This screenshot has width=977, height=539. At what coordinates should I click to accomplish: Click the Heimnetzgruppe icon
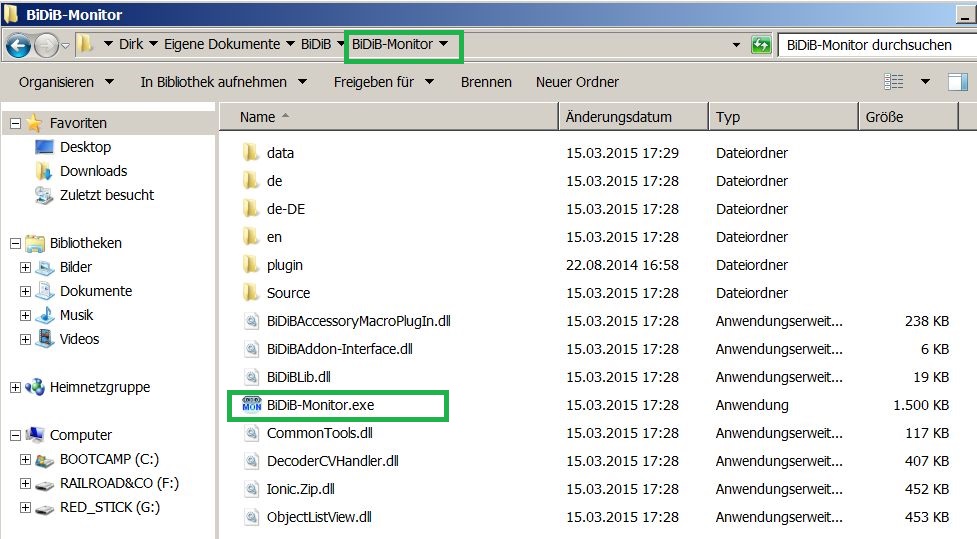(35, 387)
